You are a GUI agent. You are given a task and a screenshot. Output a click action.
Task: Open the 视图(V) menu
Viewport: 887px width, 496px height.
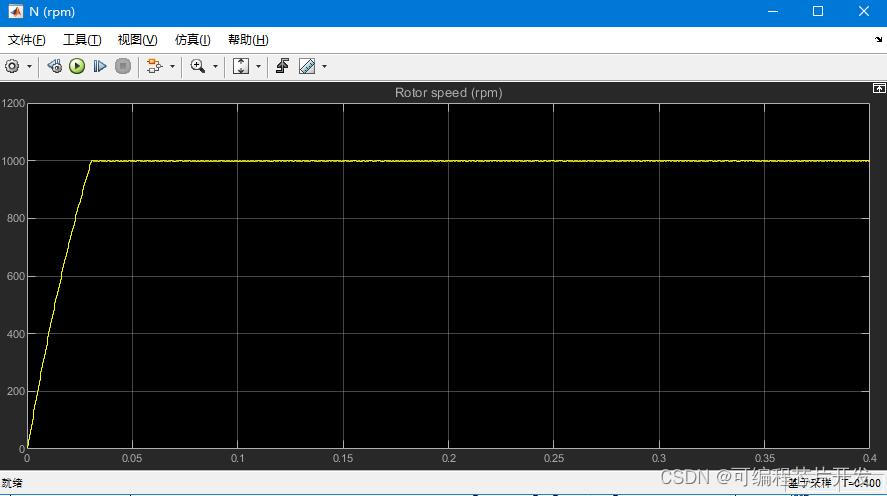point(137,40)
